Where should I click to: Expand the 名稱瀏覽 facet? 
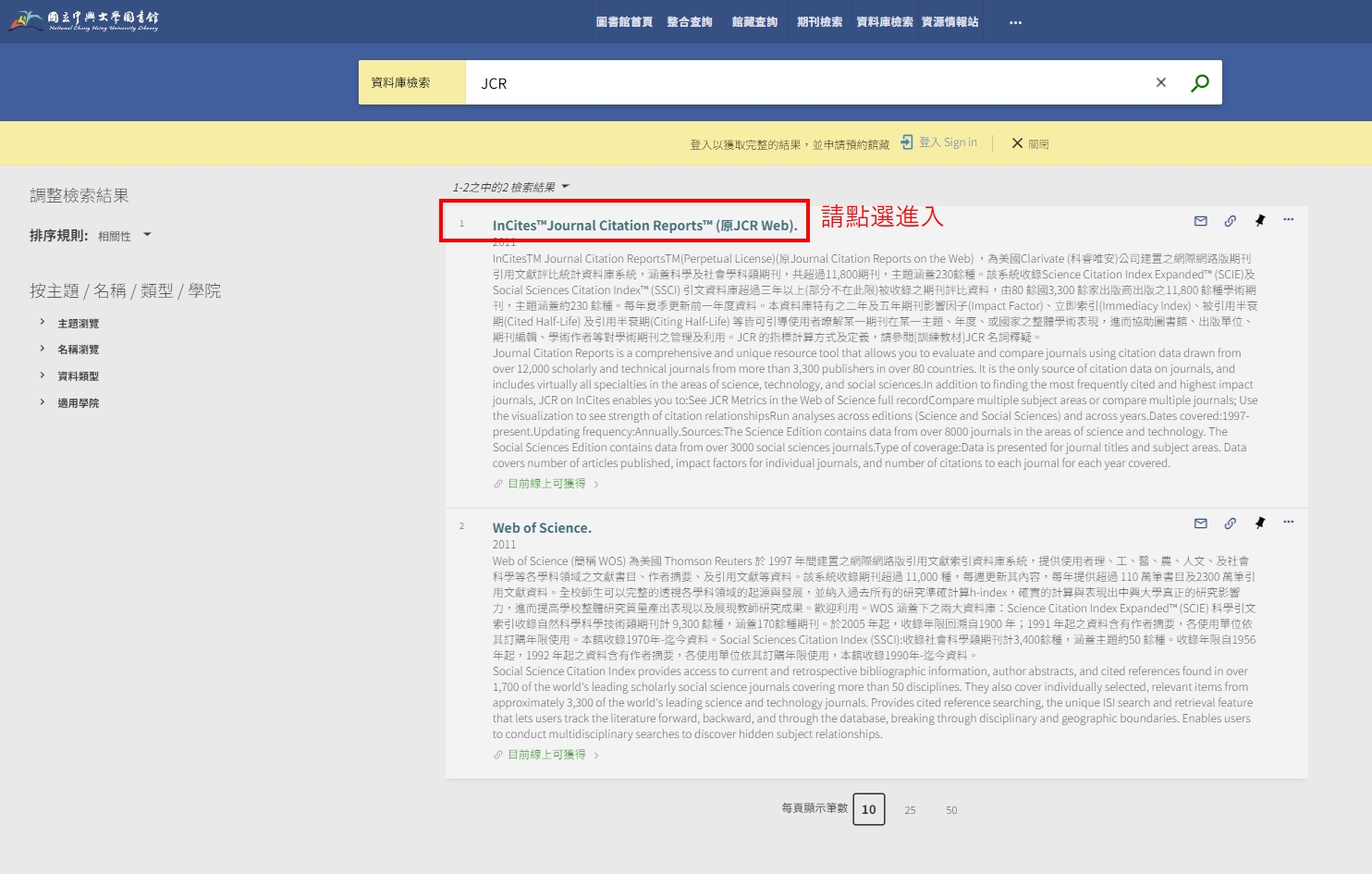click(69, 349)
